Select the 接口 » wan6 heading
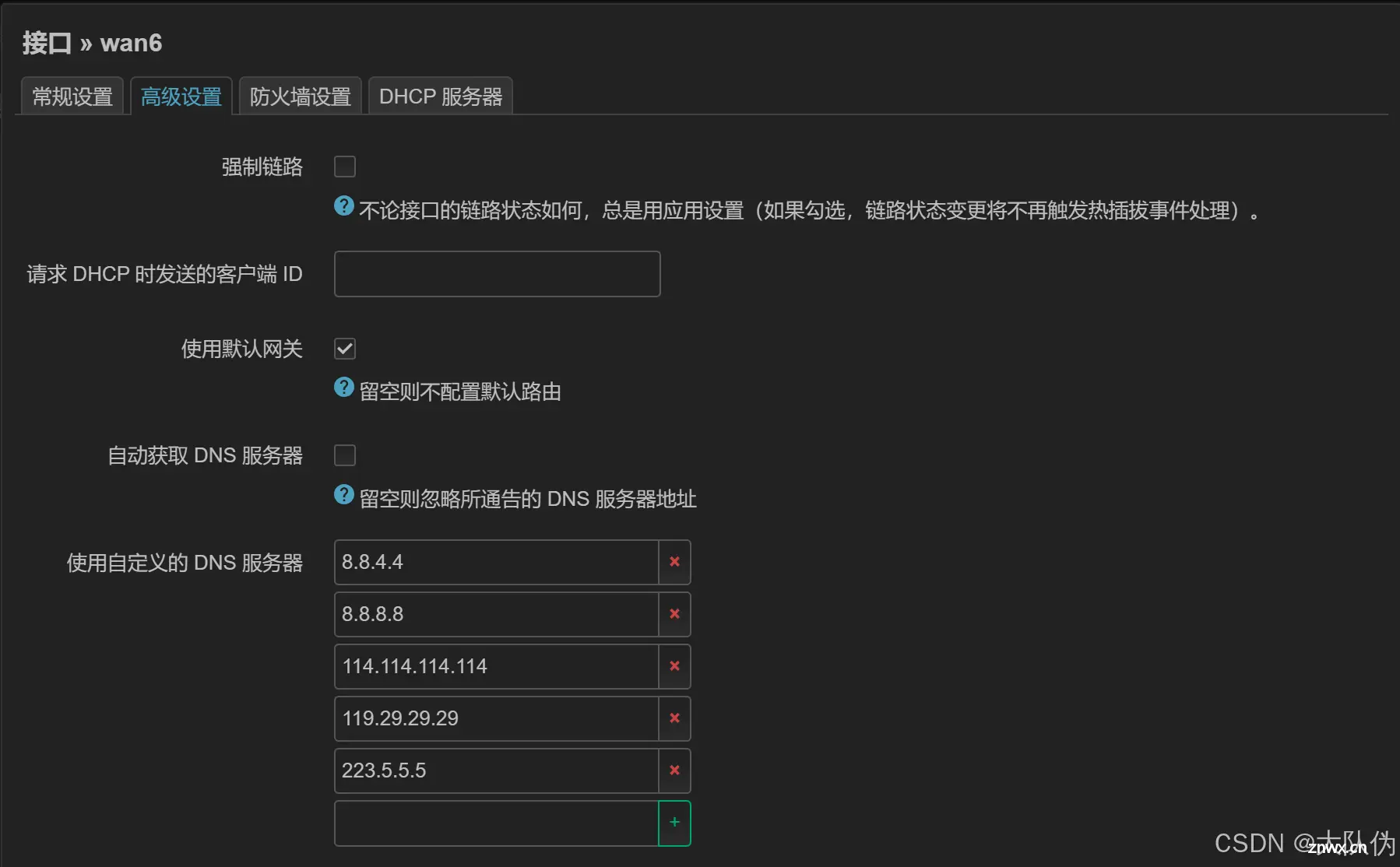 pyautogui.click(x=92, y=43)
